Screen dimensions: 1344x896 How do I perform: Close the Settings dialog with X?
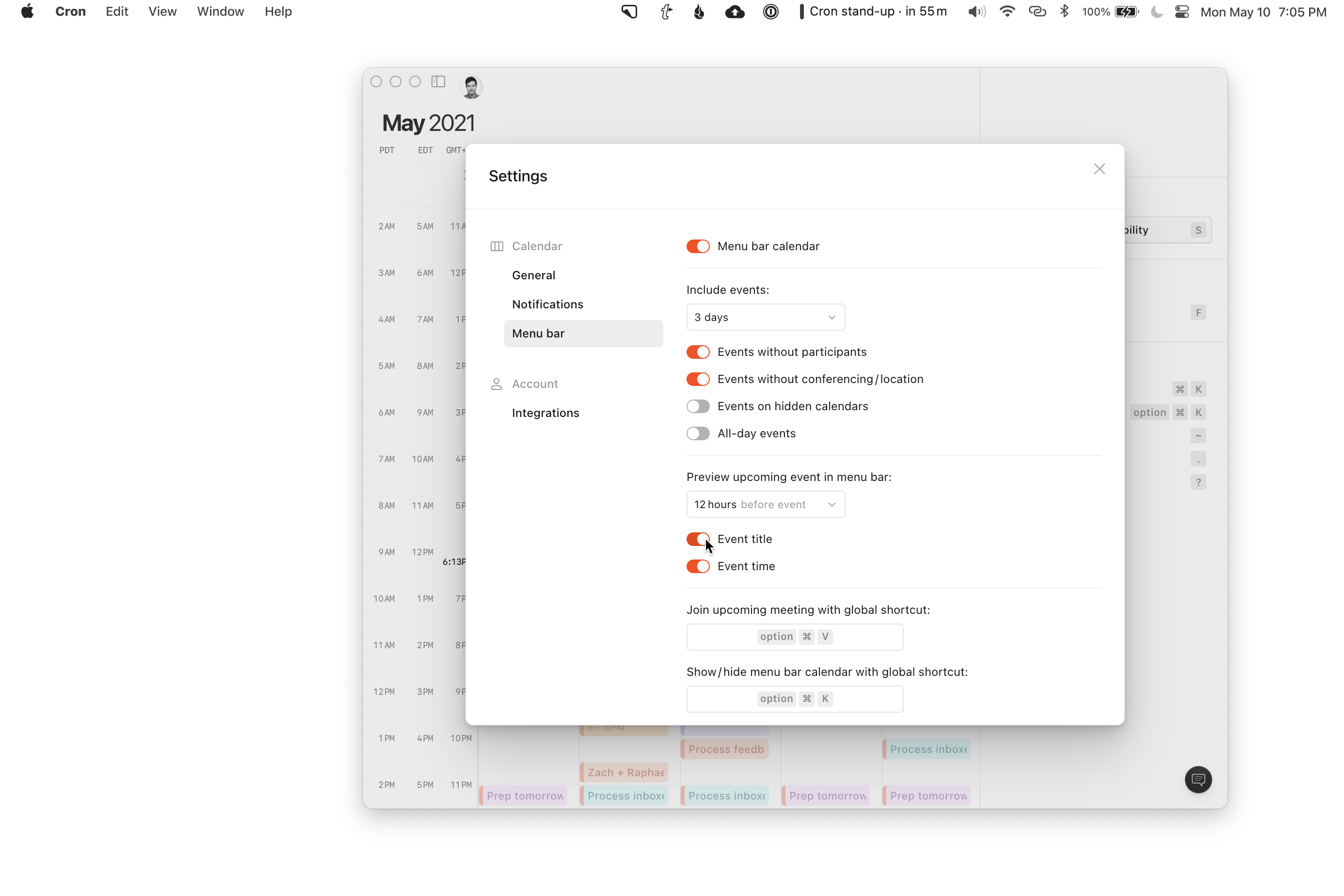pos(1099,169)
